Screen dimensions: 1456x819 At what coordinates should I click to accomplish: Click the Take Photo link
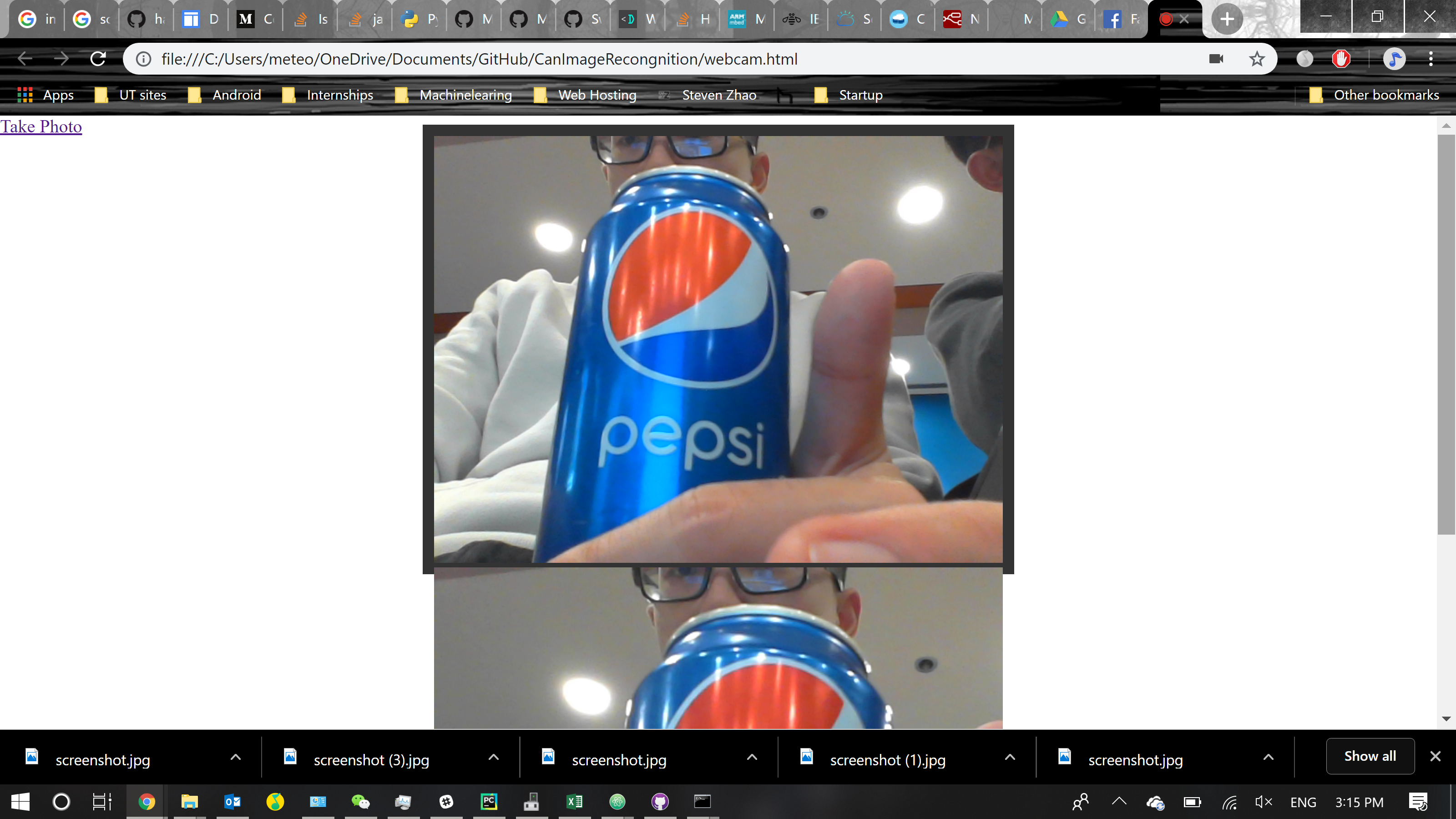click(x=41, y=126)
